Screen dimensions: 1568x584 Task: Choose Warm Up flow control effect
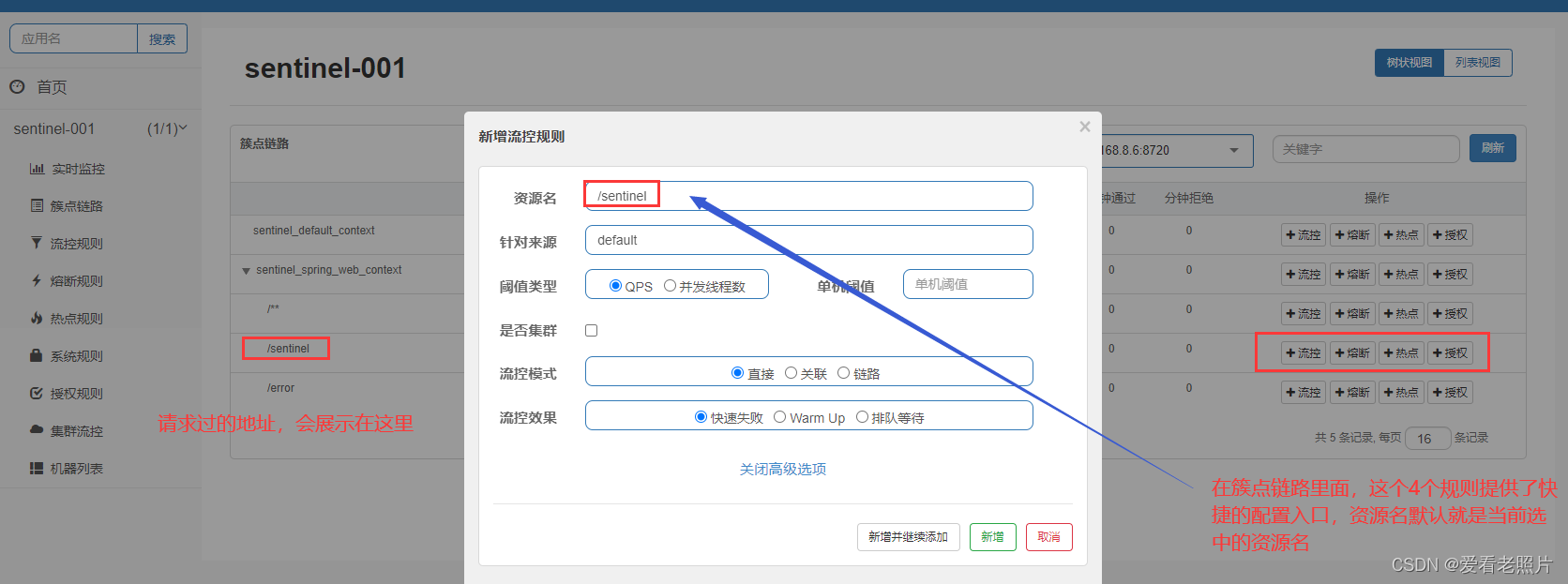click(779, 417)
